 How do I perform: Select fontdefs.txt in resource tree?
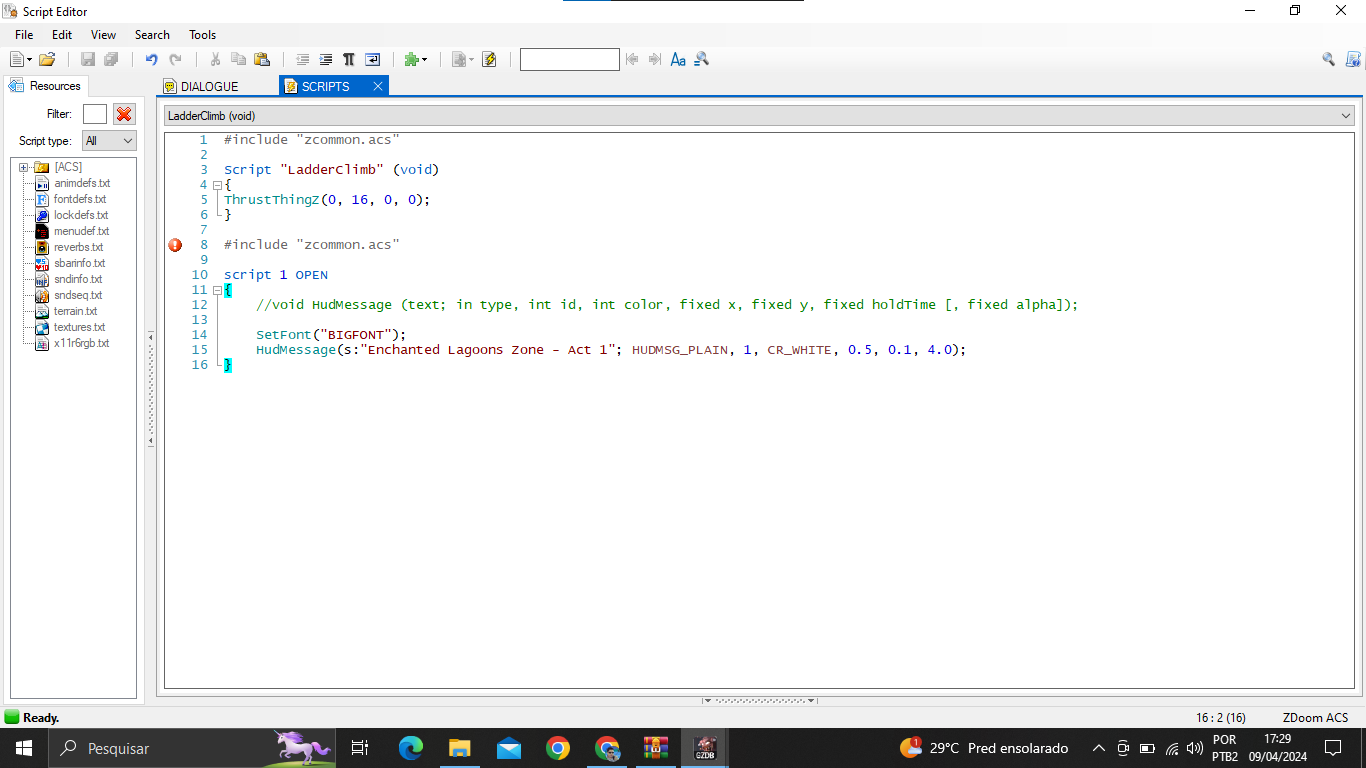(80, 199)
